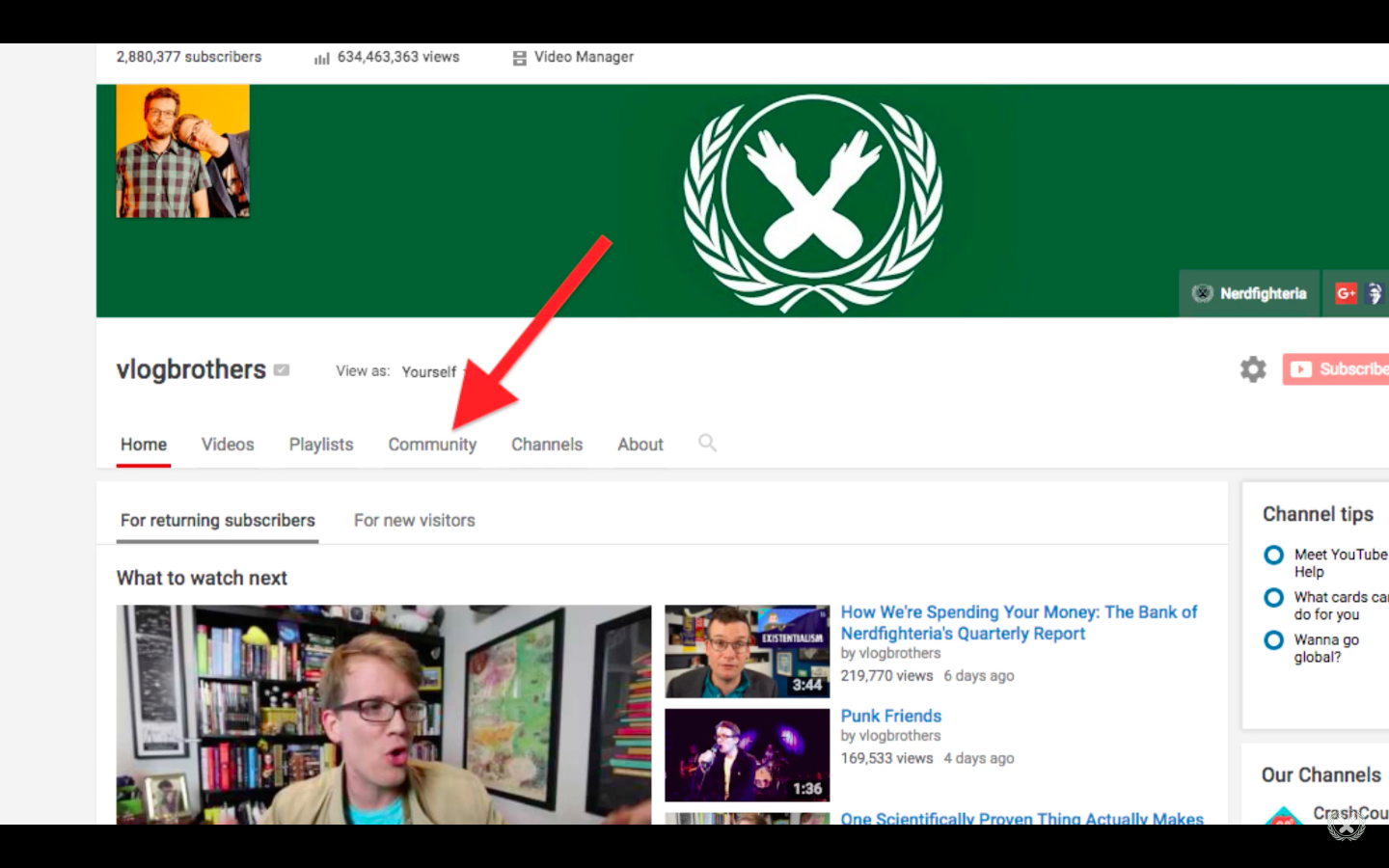
Task: Play the large featured video thumbnail
Action: [383, 714]
